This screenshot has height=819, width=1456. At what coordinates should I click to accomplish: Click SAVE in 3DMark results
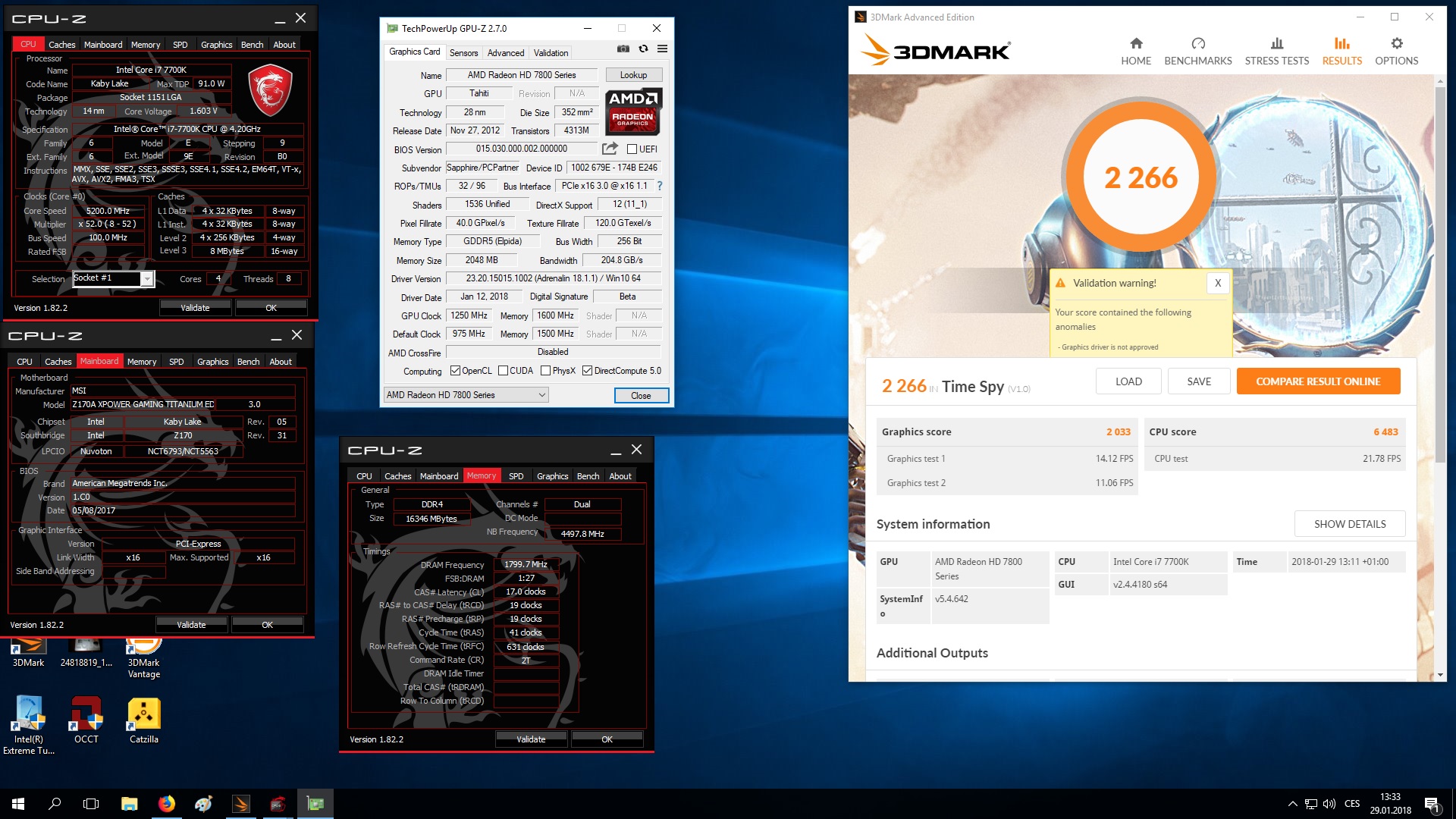click(1199, 381)
